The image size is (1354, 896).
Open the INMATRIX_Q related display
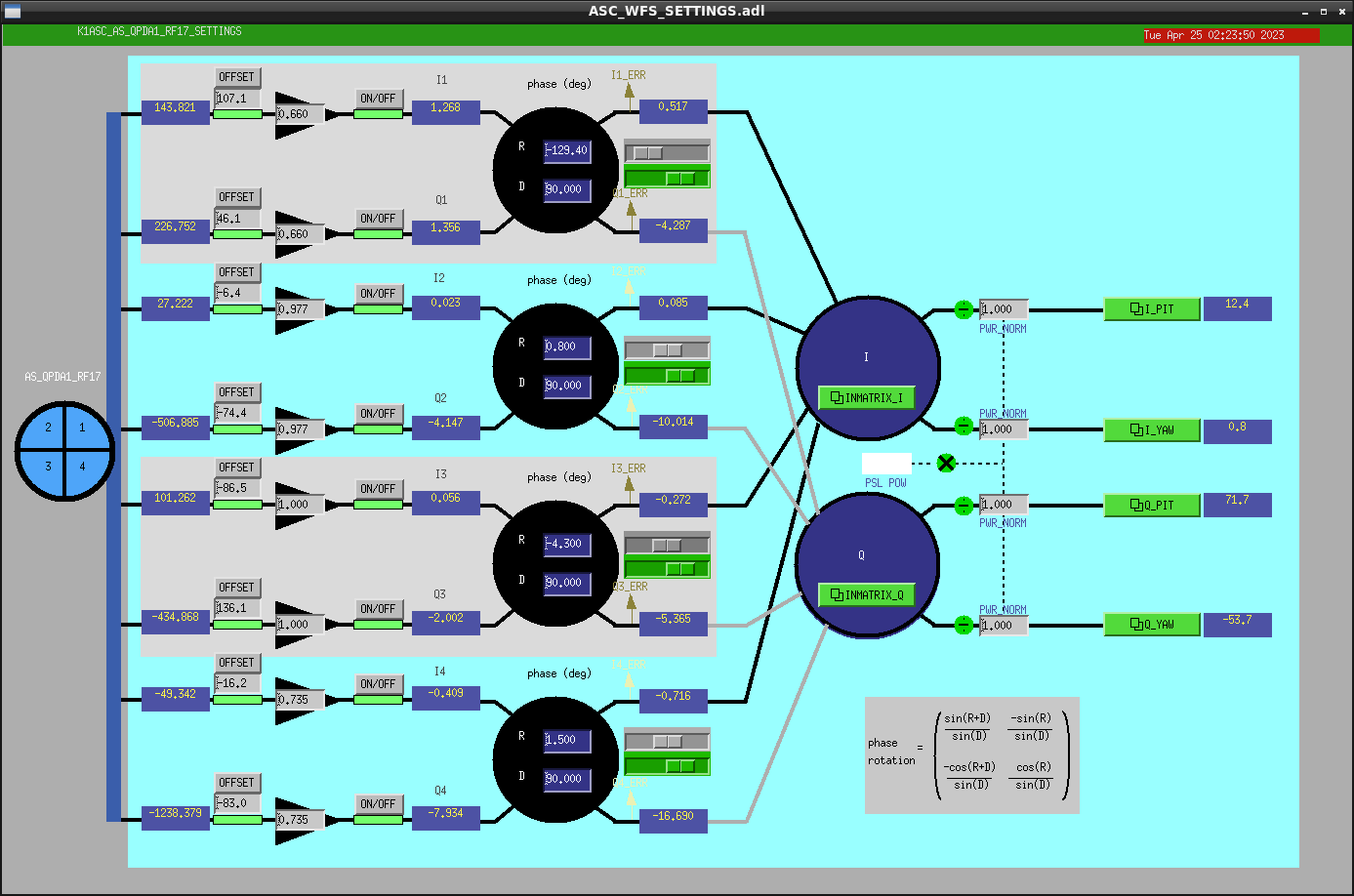tap(866, 595)
